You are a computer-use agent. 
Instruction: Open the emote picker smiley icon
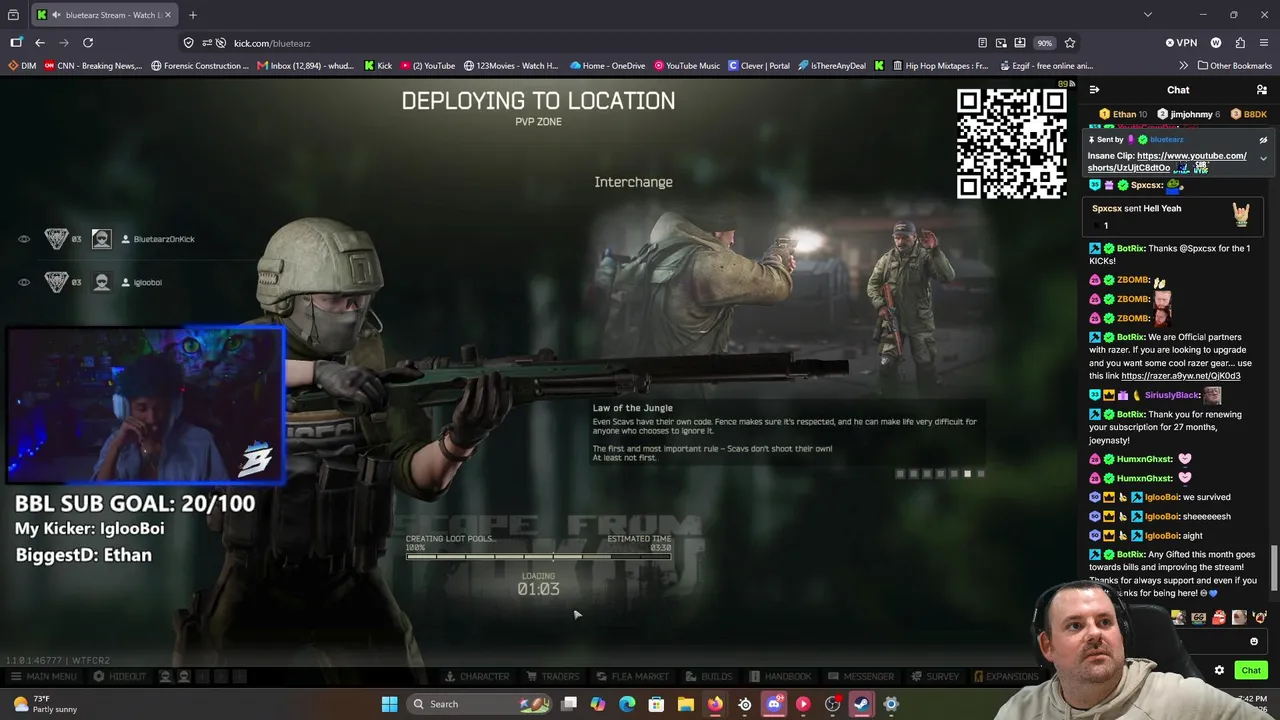pyautogui.click(x=1254, y=642)
